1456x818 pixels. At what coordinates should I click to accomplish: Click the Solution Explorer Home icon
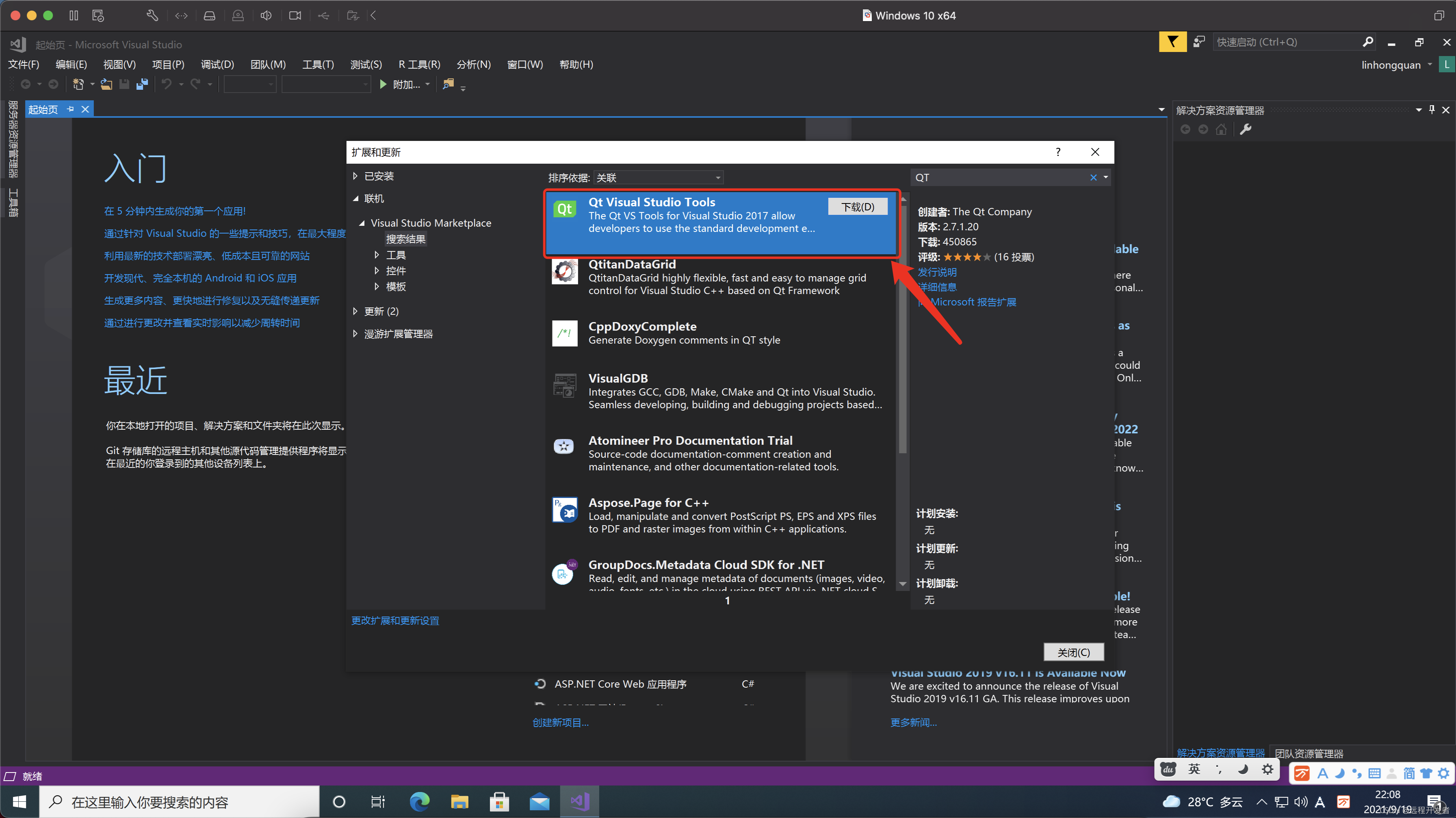point(1222,130)
